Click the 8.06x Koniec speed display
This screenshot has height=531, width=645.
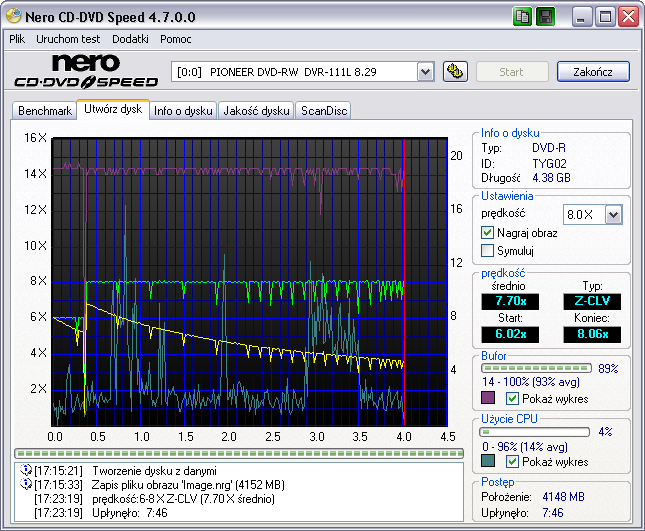[x=592, y=334]
